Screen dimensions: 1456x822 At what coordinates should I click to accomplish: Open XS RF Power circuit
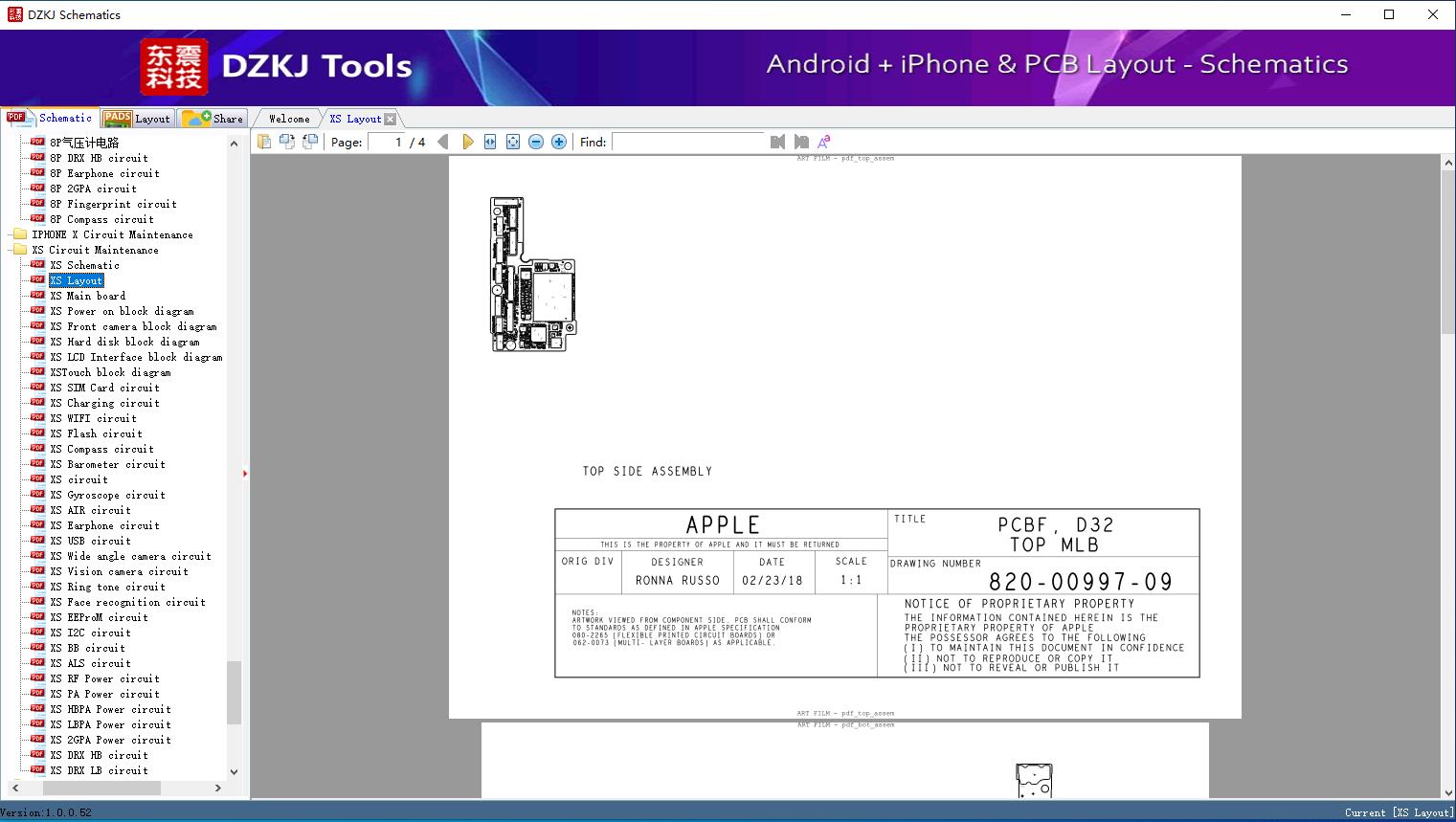point(104,678)
